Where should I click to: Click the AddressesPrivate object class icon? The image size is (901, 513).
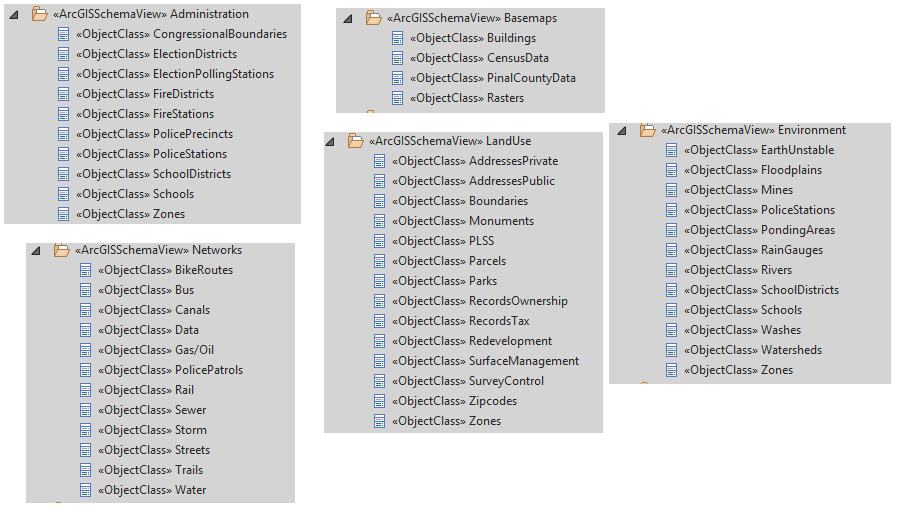(x=380, y=161)
